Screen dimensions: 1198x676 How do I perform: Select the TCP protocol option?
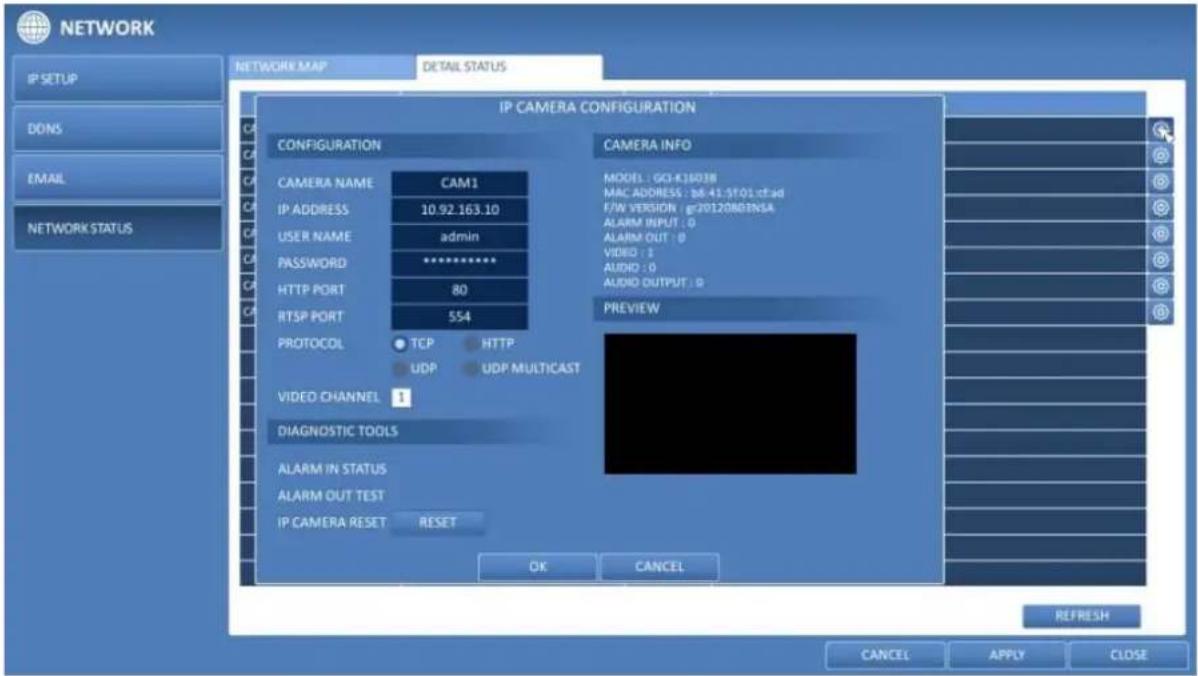tap(400, 344)
